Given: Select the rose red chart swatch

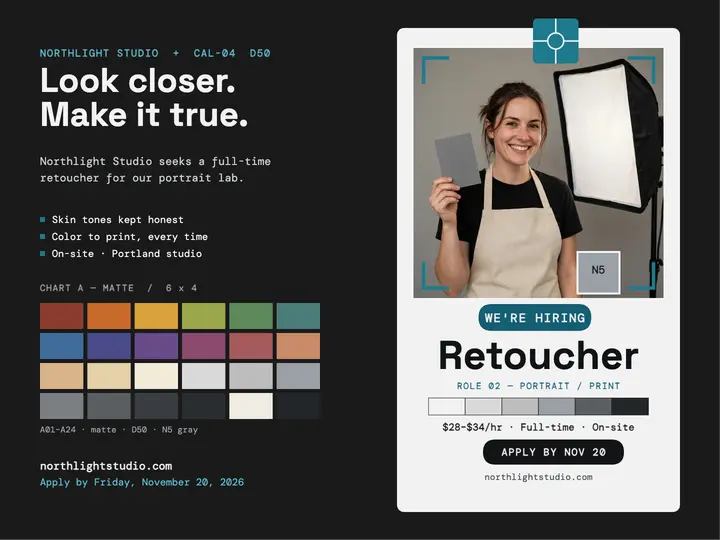Looking at the screenshot, I should pos(251,346).
